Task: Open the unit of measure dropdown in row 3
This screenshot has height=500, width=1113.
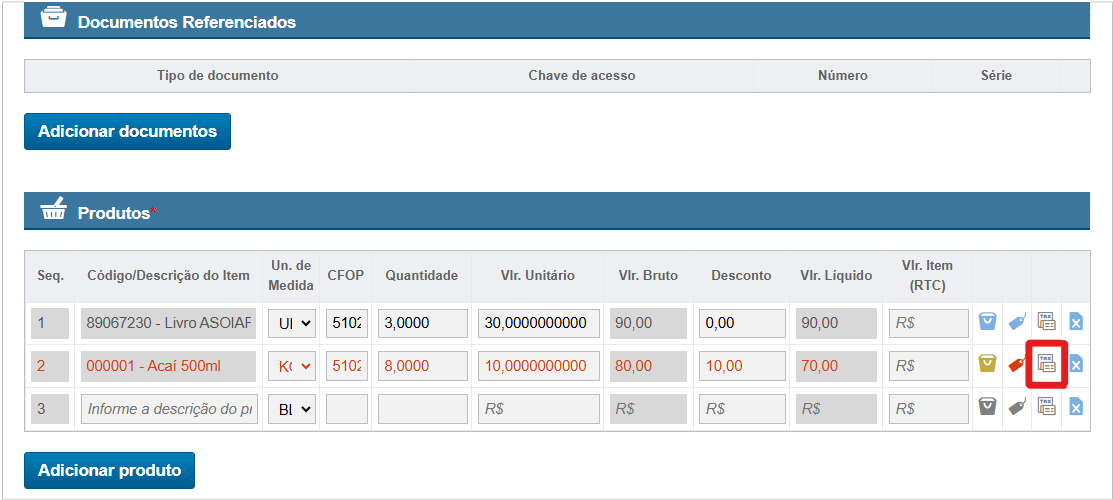Action: click(x=291, y=408)
